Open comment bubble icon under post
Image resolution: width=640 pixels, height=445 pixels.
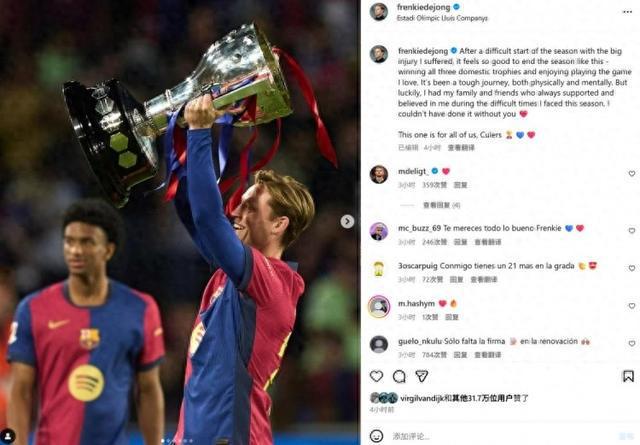click(399, 376)
